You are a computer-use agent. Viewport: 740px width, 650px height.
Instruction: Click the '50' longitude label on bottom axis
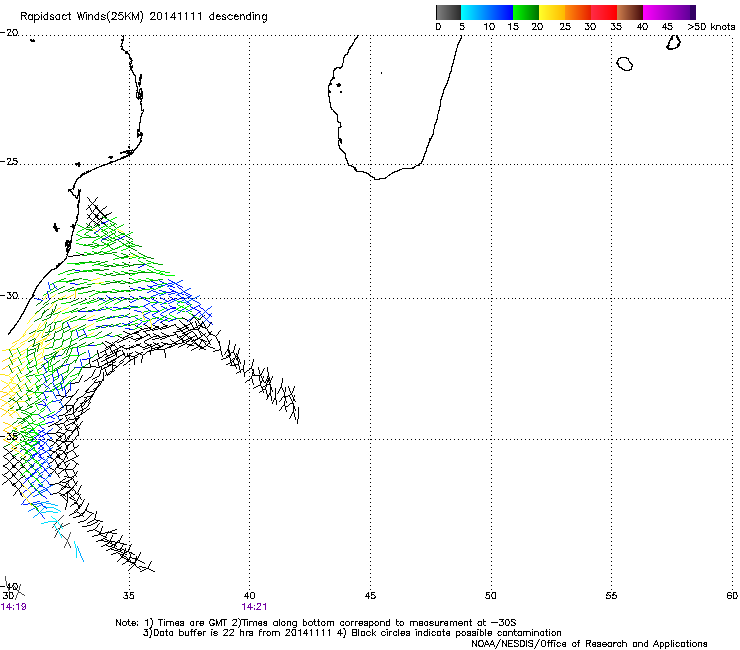(x=491, y=596)
